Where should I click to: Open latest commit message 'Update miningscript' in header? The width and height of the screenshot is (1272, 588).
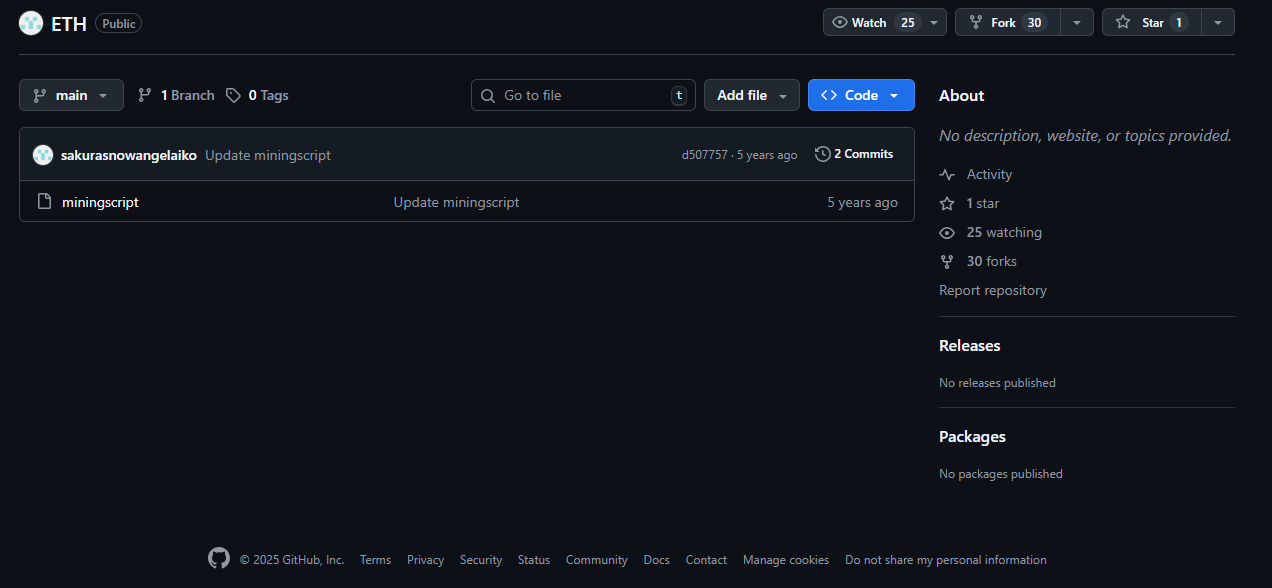pos(268,155)
